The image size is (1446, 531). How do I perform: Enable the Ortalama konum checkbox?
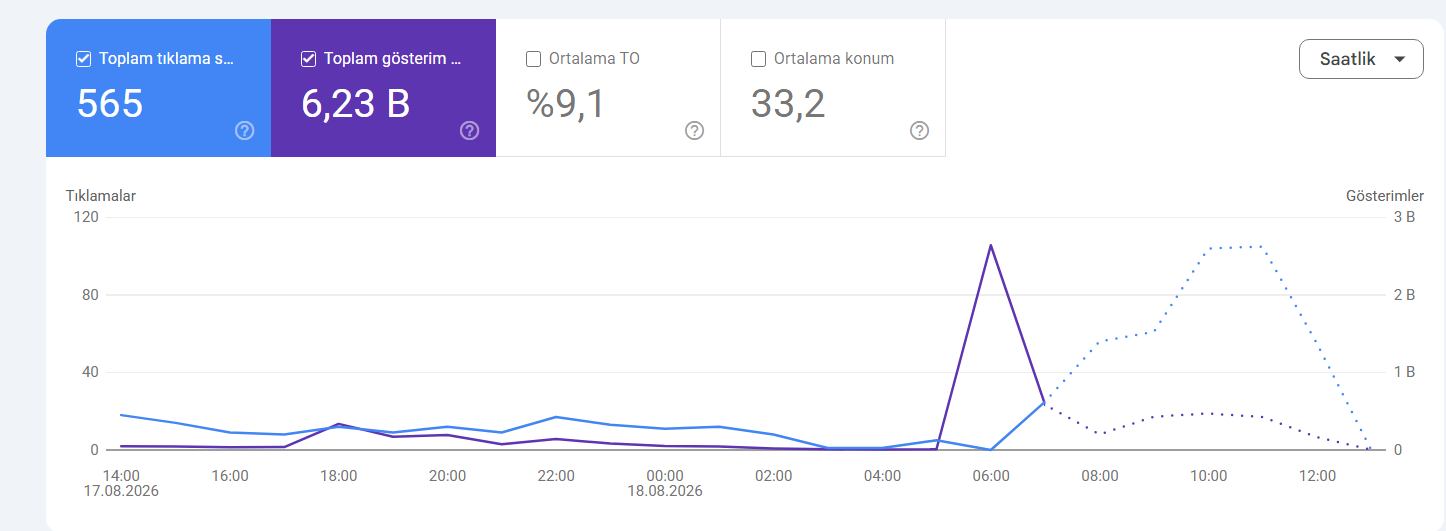coord(759,59)
